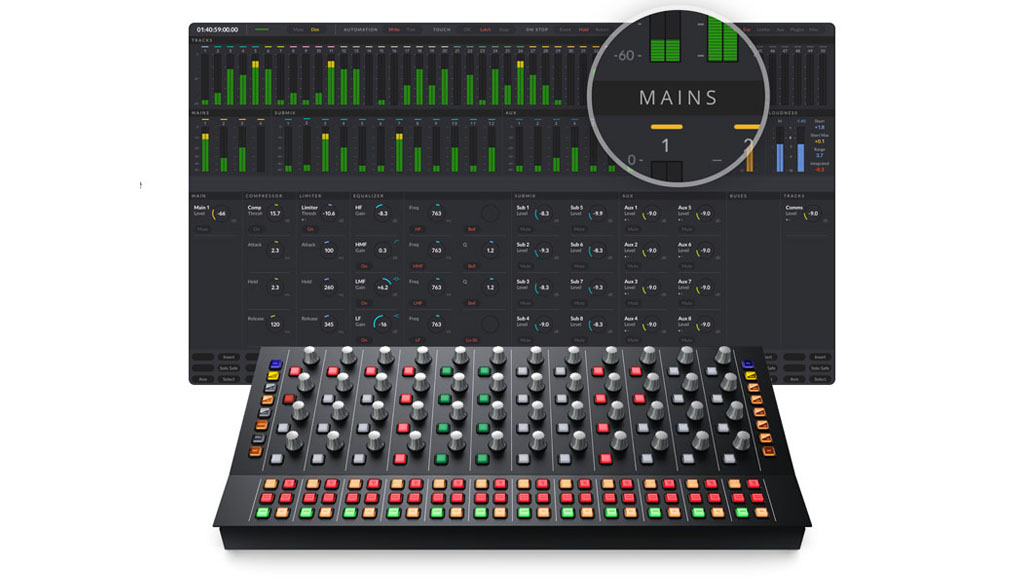Click Solo Safe beneath the Tracks section
Screen dimensions: 1024x585
point(820,368)
